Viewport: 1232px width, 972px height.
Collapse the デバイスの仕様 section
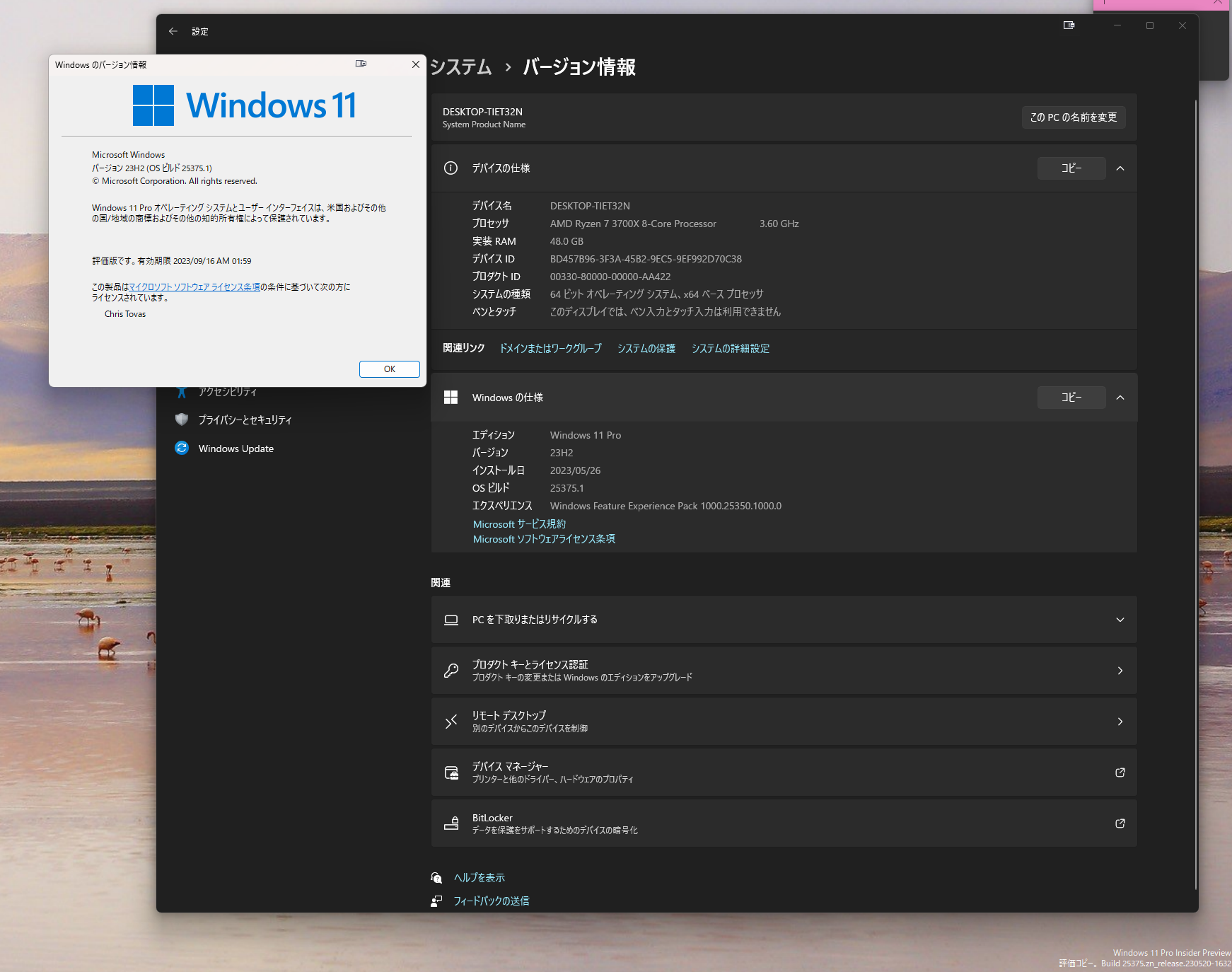coord(1120,168)
